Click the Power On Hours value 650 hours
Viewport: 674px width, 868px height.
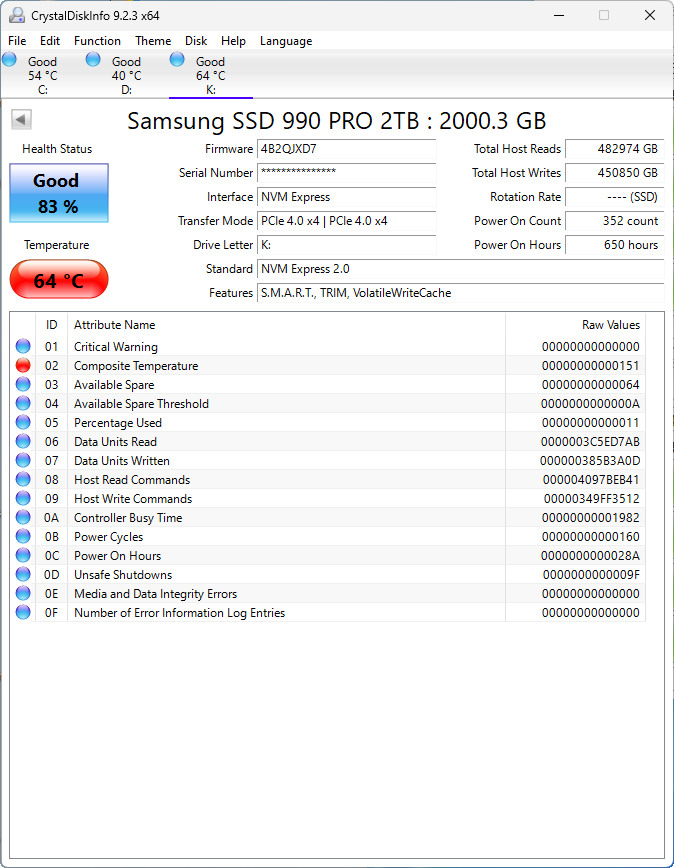coord(614,245)
